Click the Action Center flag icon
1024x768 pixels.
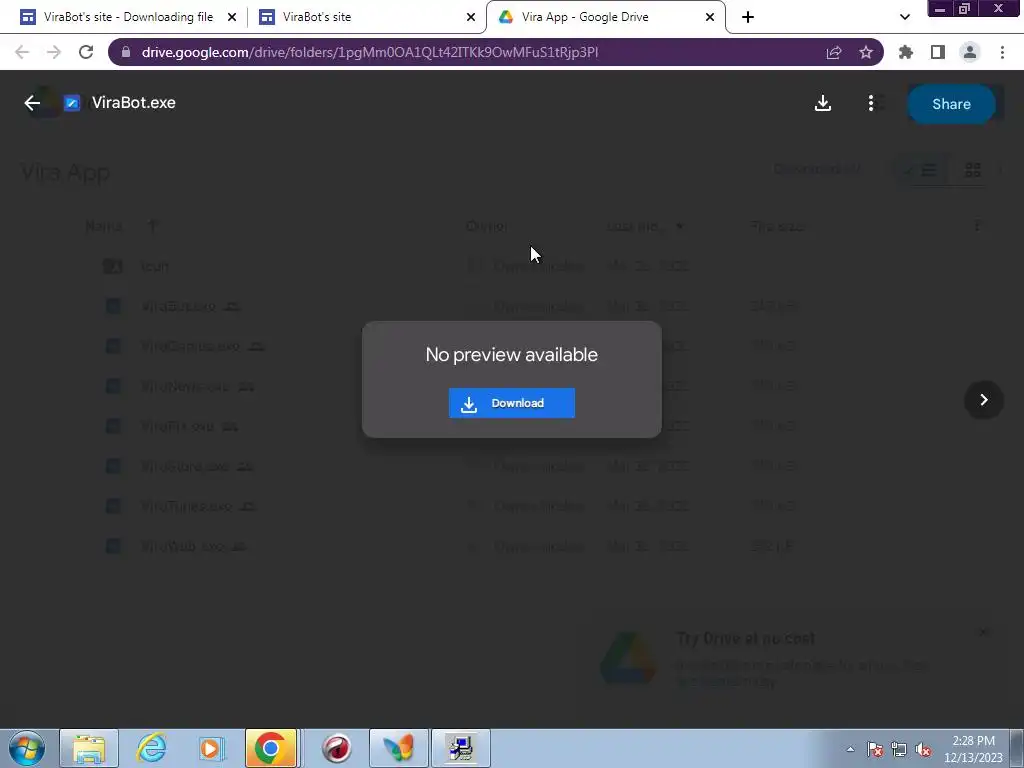[x=875, y=749]
